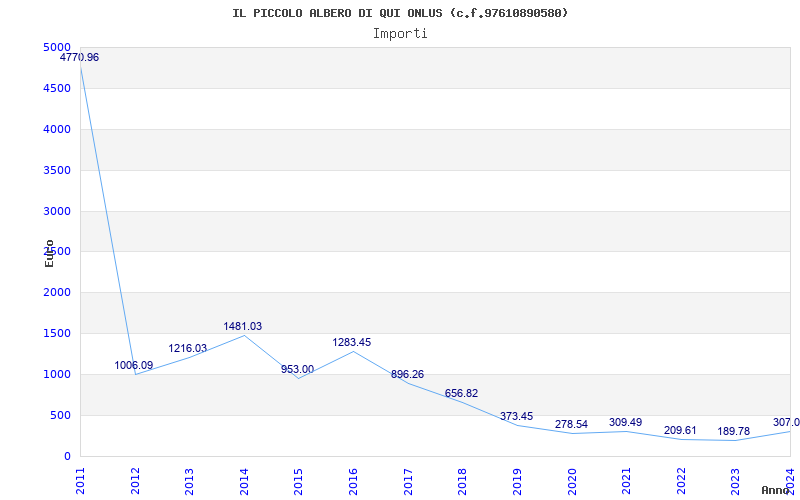This screenshot has height=500, width=800.
Task: Click the 2018 x-axis year label
Action: pyautogui.click(x=463, y=482)
